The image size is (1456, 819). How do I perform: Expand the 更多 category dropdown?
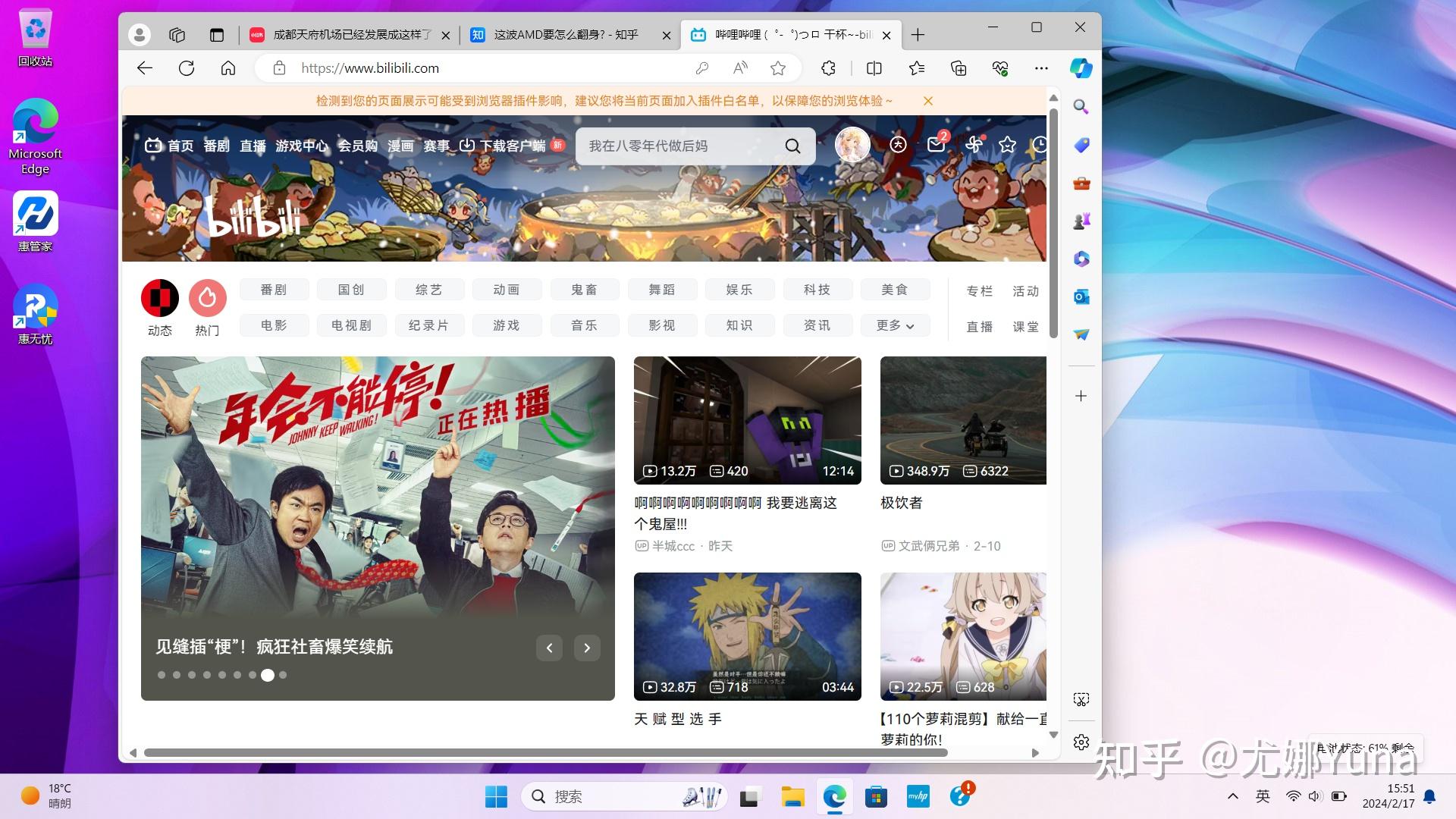tap(895, 325)
